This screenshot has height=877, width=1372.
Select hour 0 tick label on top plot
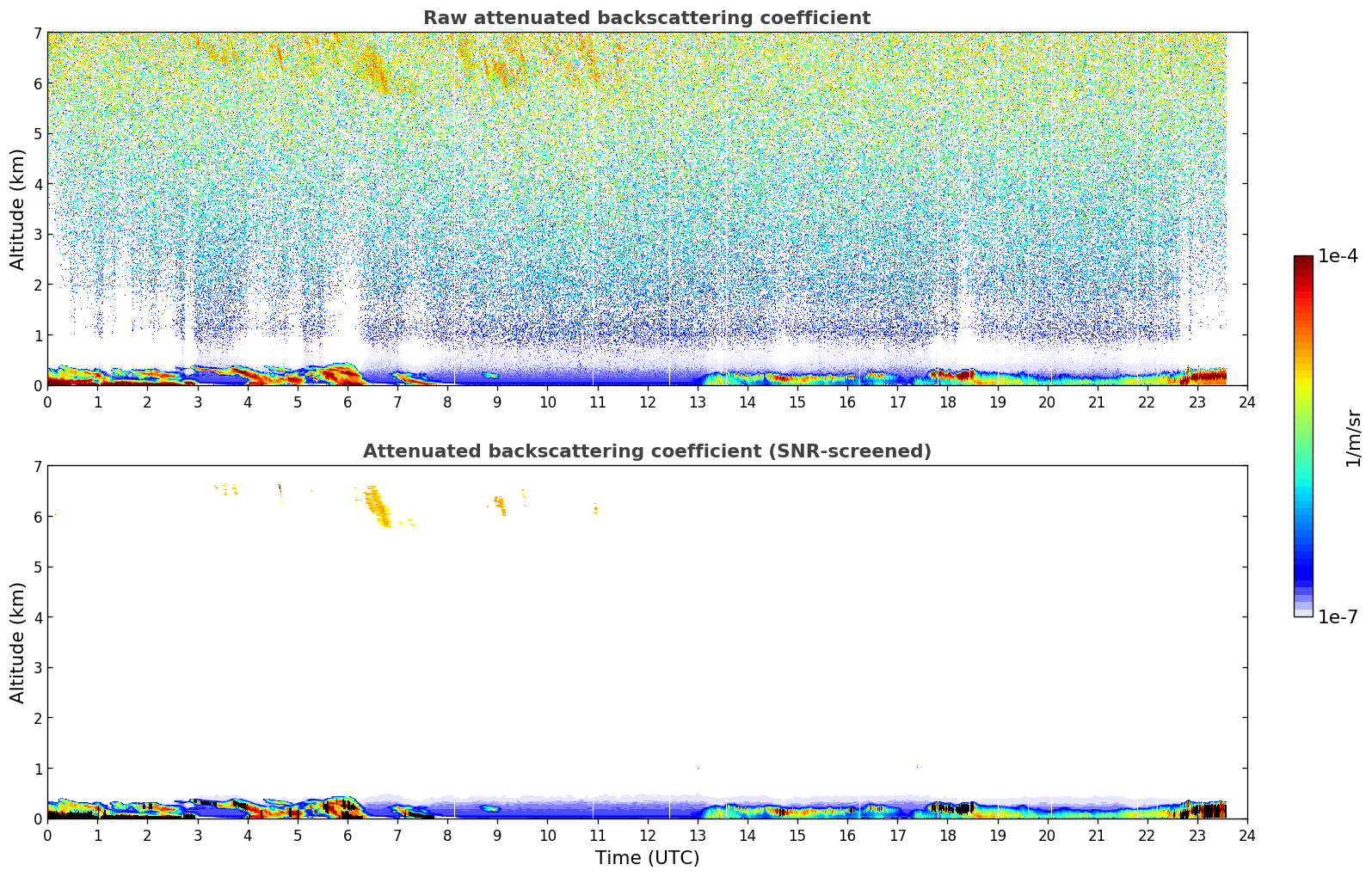click(47, 402)
